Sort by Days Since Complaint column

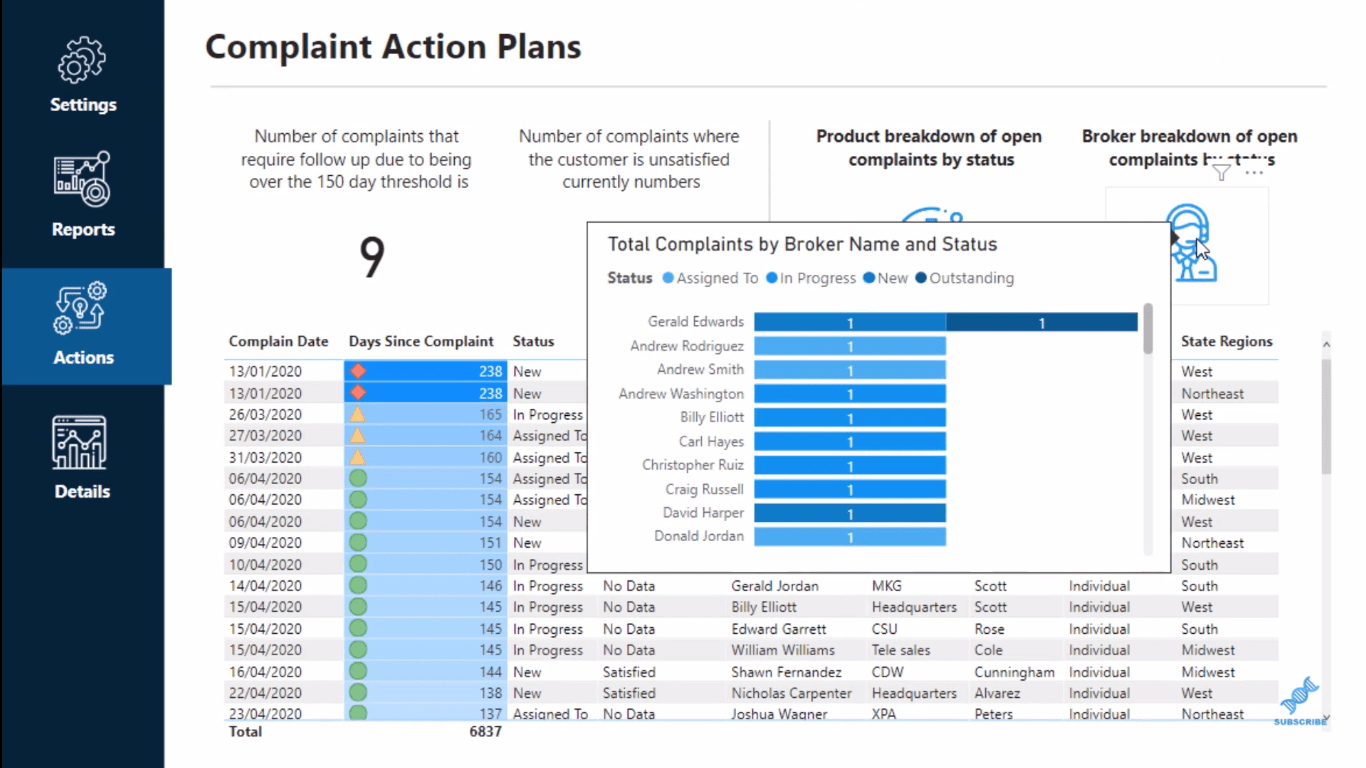click(x=421, y=341)
